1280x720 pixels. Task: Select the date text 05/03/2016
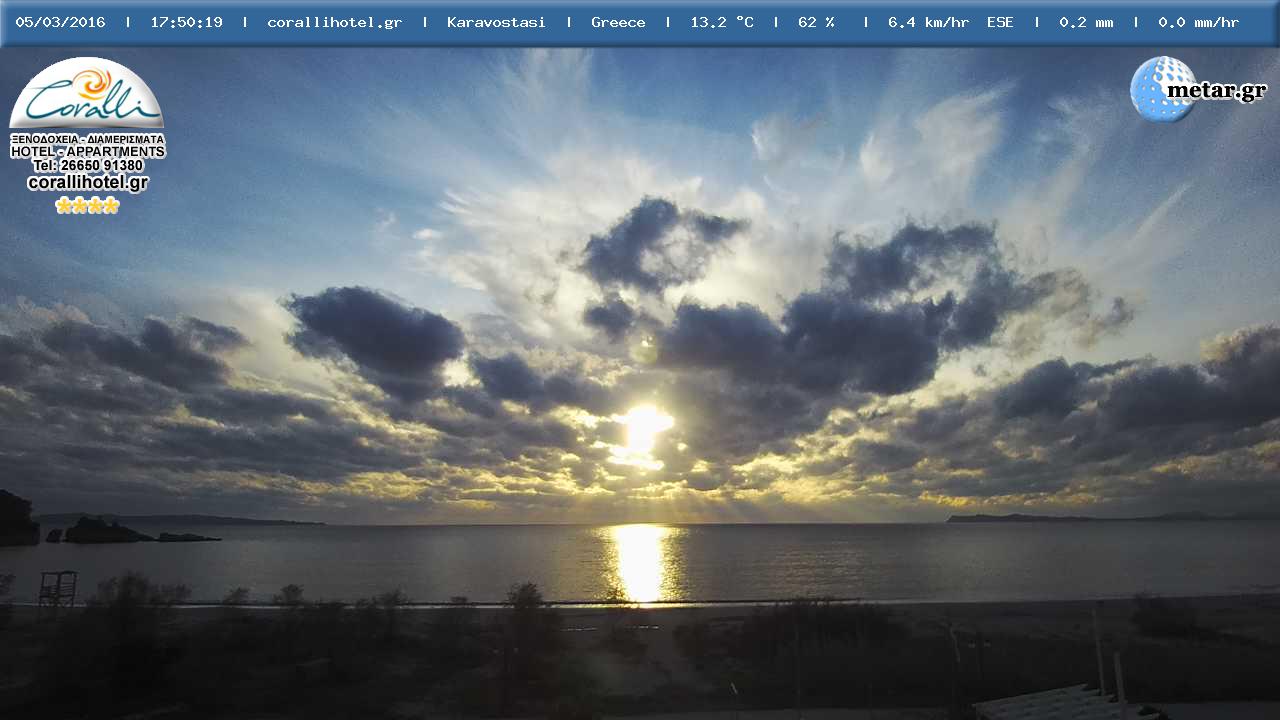(60, 22)
